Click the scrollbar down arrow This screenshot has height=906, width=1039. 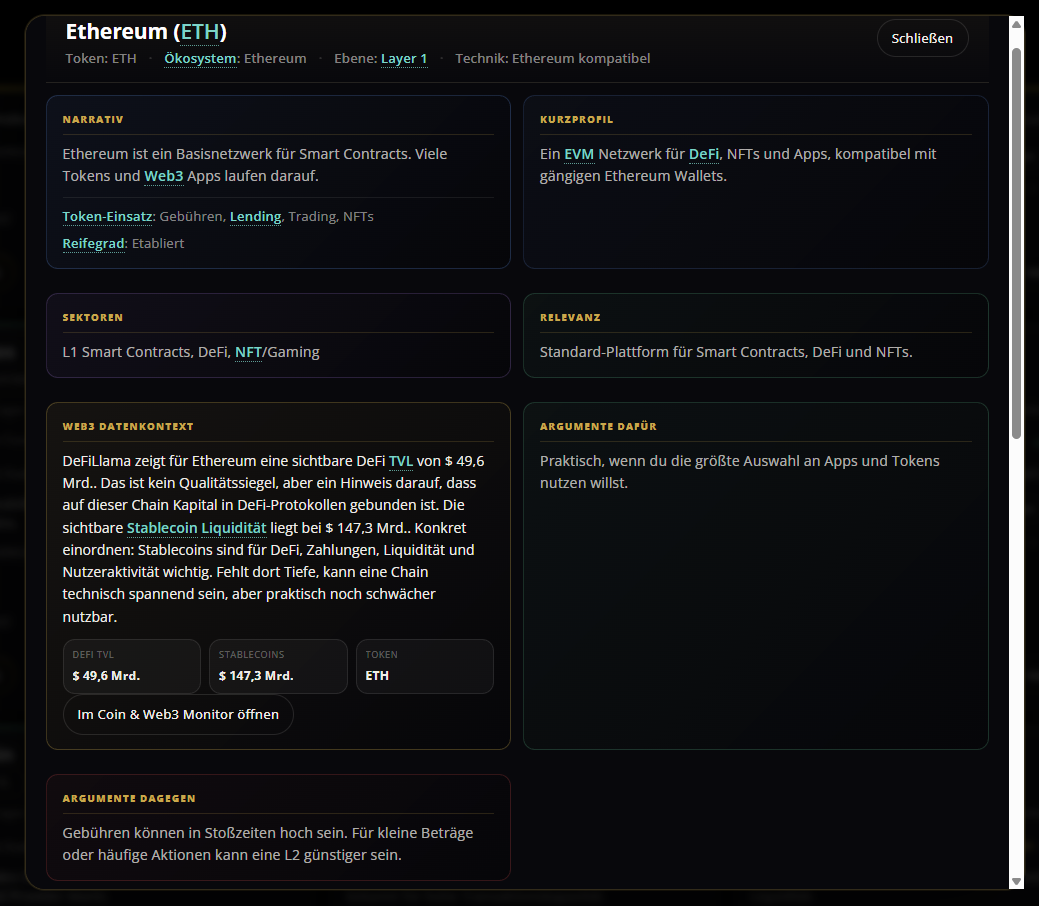1016,881
